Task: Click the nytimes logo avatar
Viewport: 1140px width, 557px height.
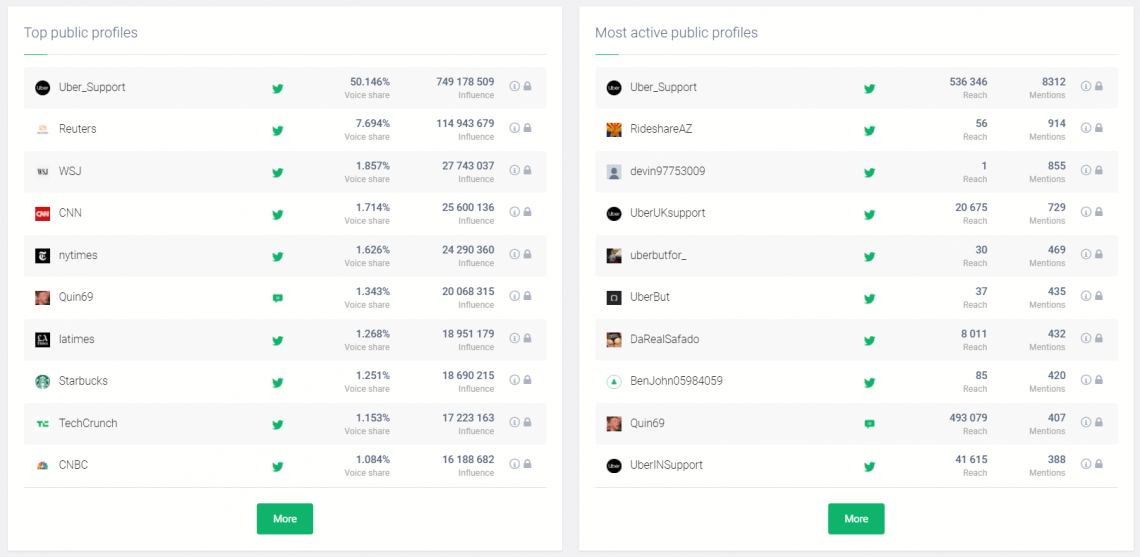Action: click(x=42, y=256)
